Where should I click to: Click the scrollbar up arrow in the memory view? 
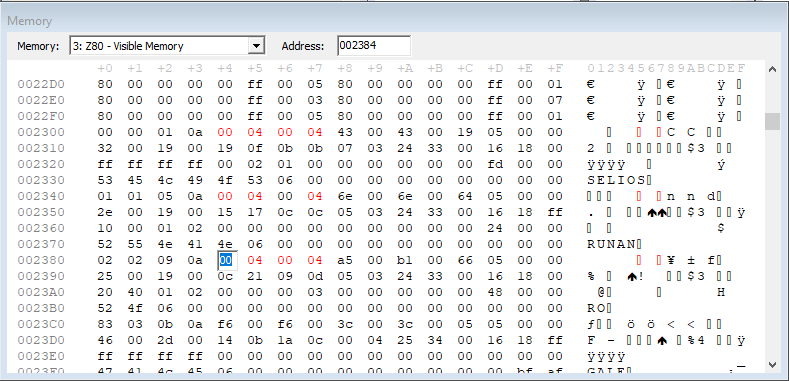[x=772, y=69]
